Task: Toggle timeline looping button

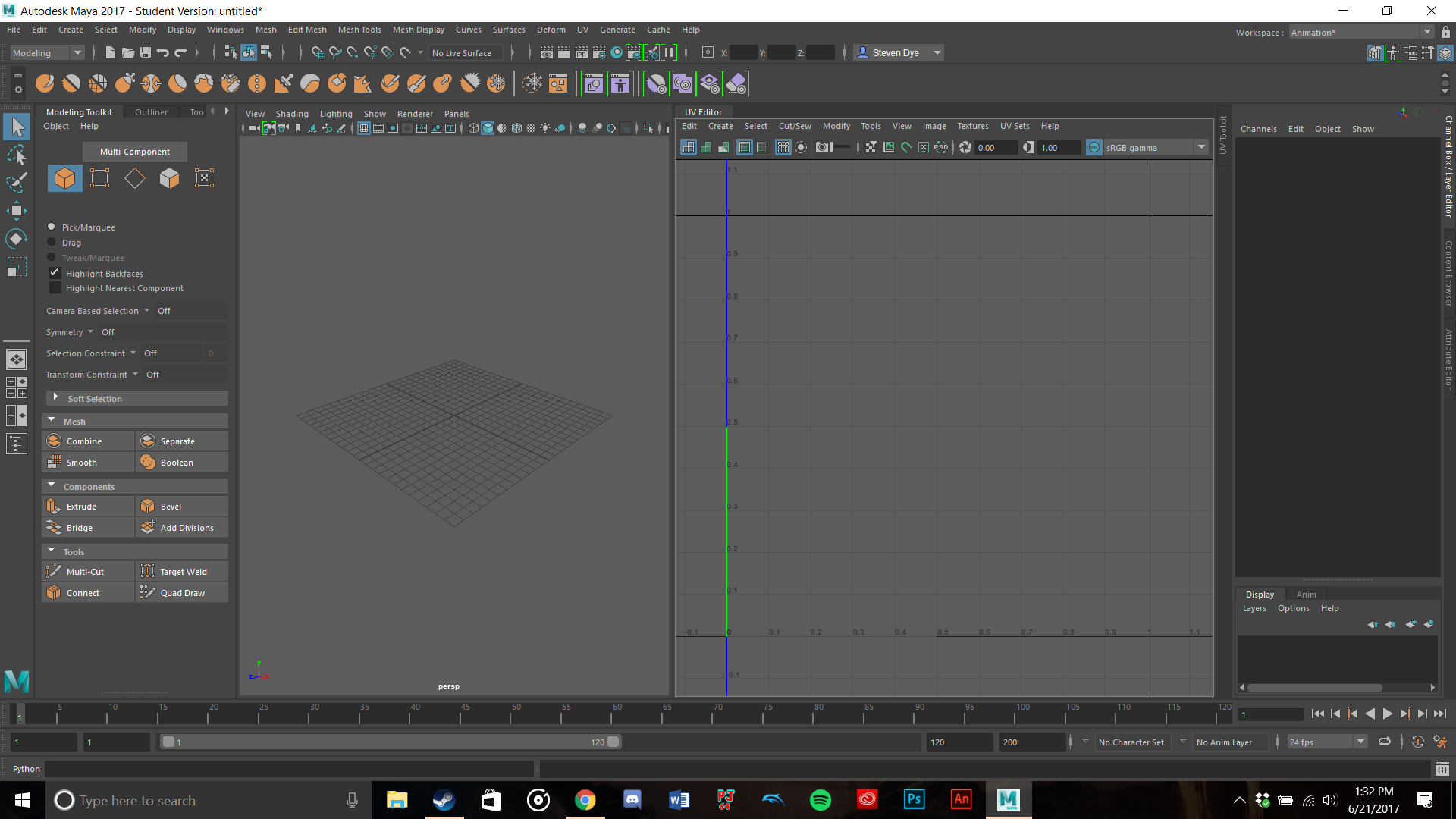Action: coord(1385,742)
